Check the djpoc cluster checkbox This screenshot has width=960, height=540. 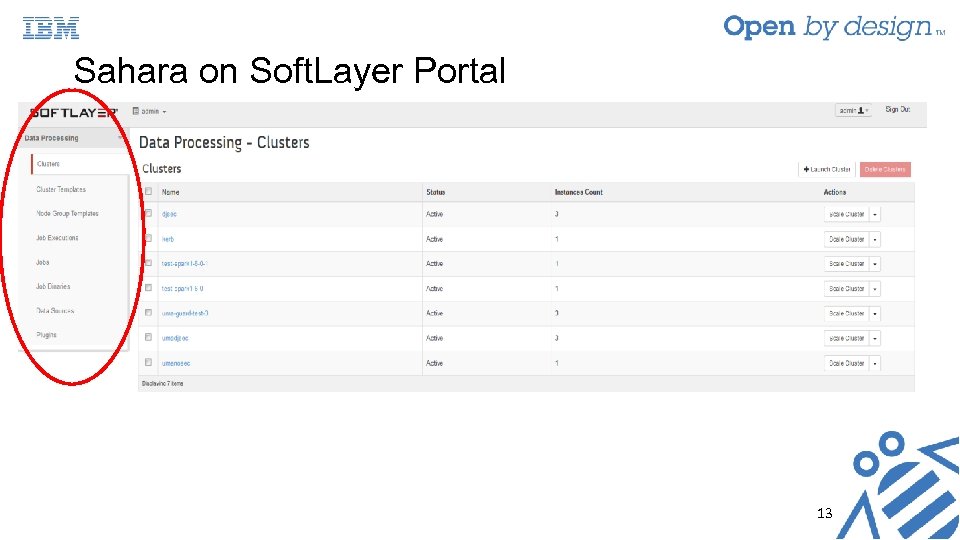148,214
